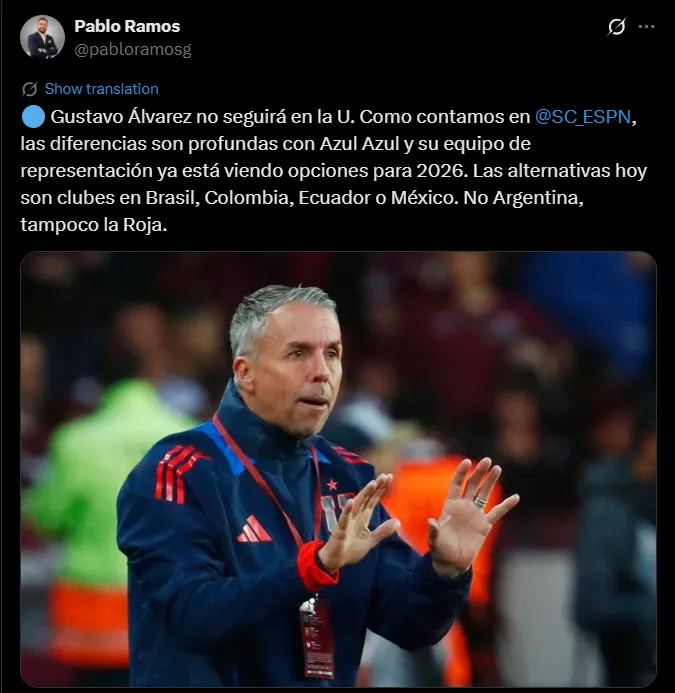Open the @SC_ESPN mention
The height and width of the screenshot is (693, 675).
click(583, 117)
